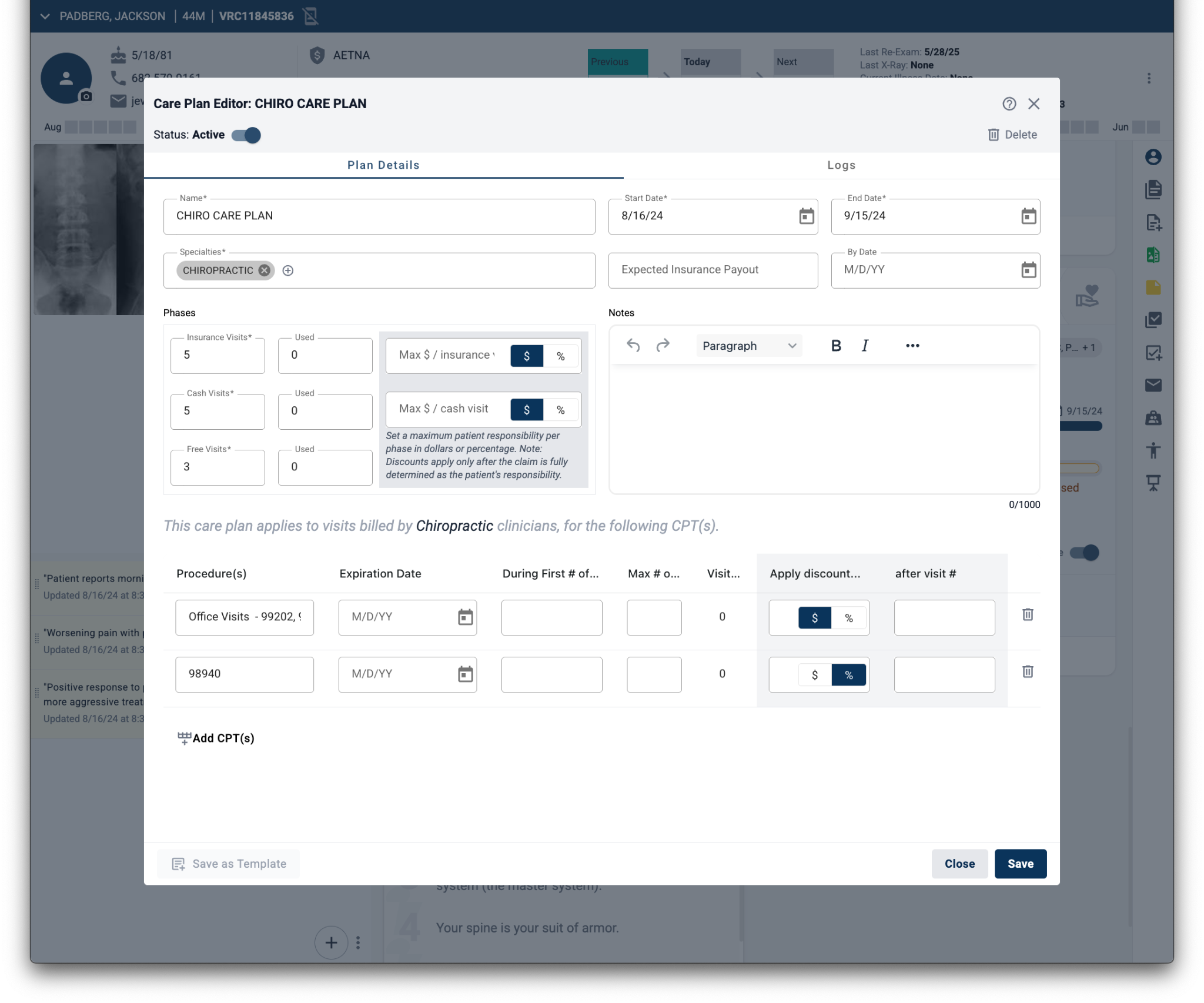
Task: Click the Save button
Action: (x=1020, y=864)
